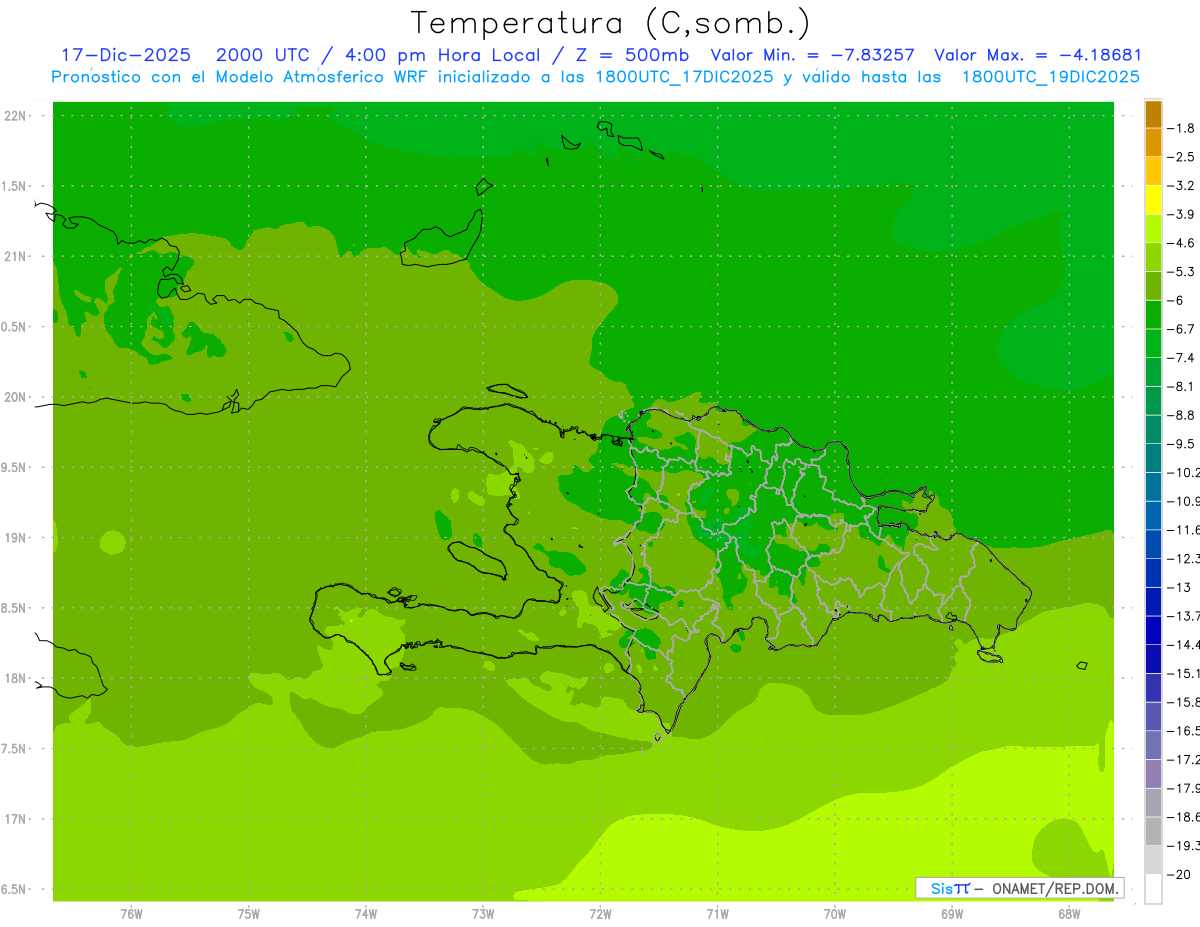Click the 17N latitude label
The height and width of the screenshot is (927, 1200).
(16, 819)
